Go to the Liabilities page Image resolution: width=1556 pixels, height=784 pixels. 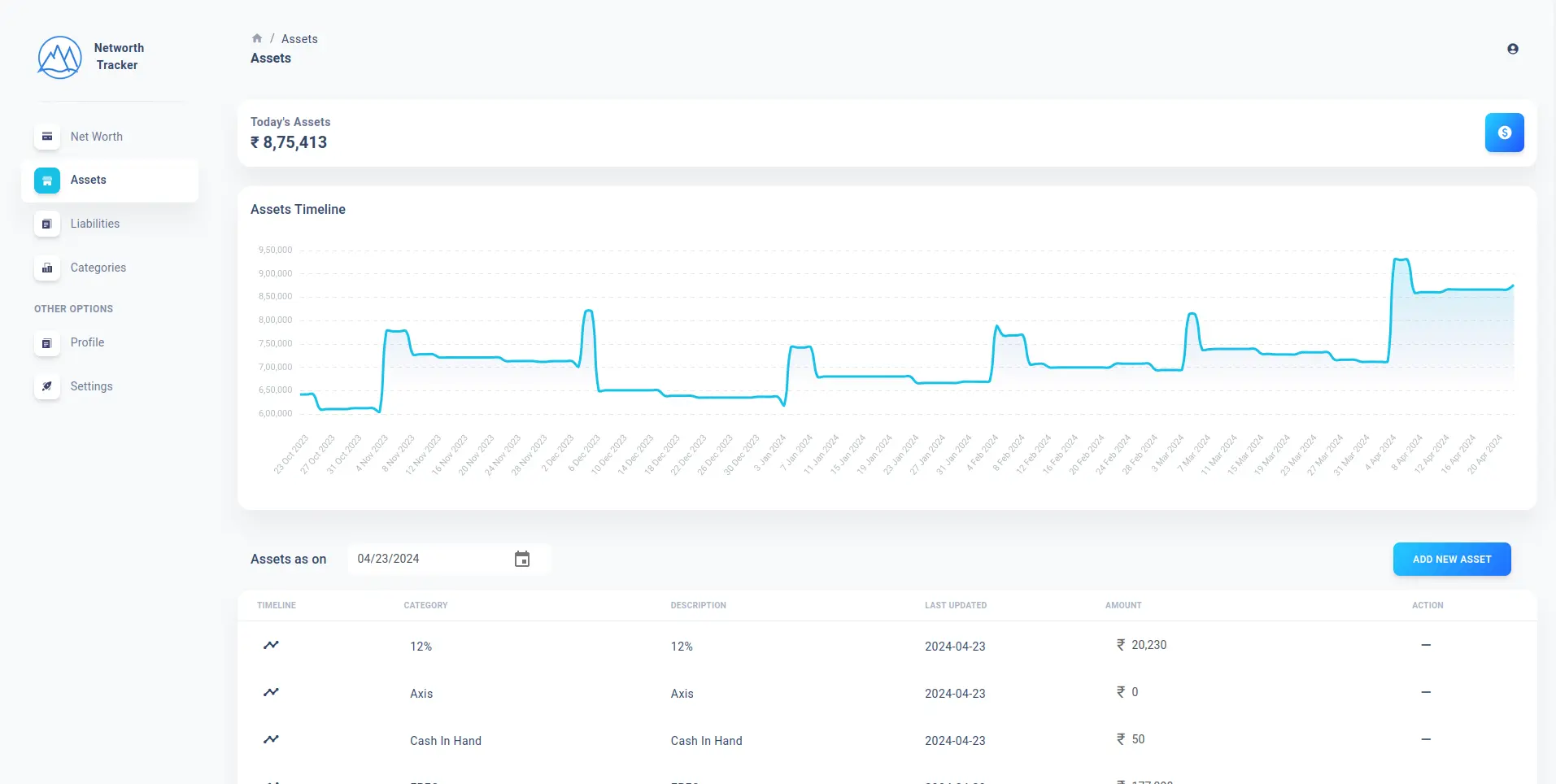click(x=110, y=224)
